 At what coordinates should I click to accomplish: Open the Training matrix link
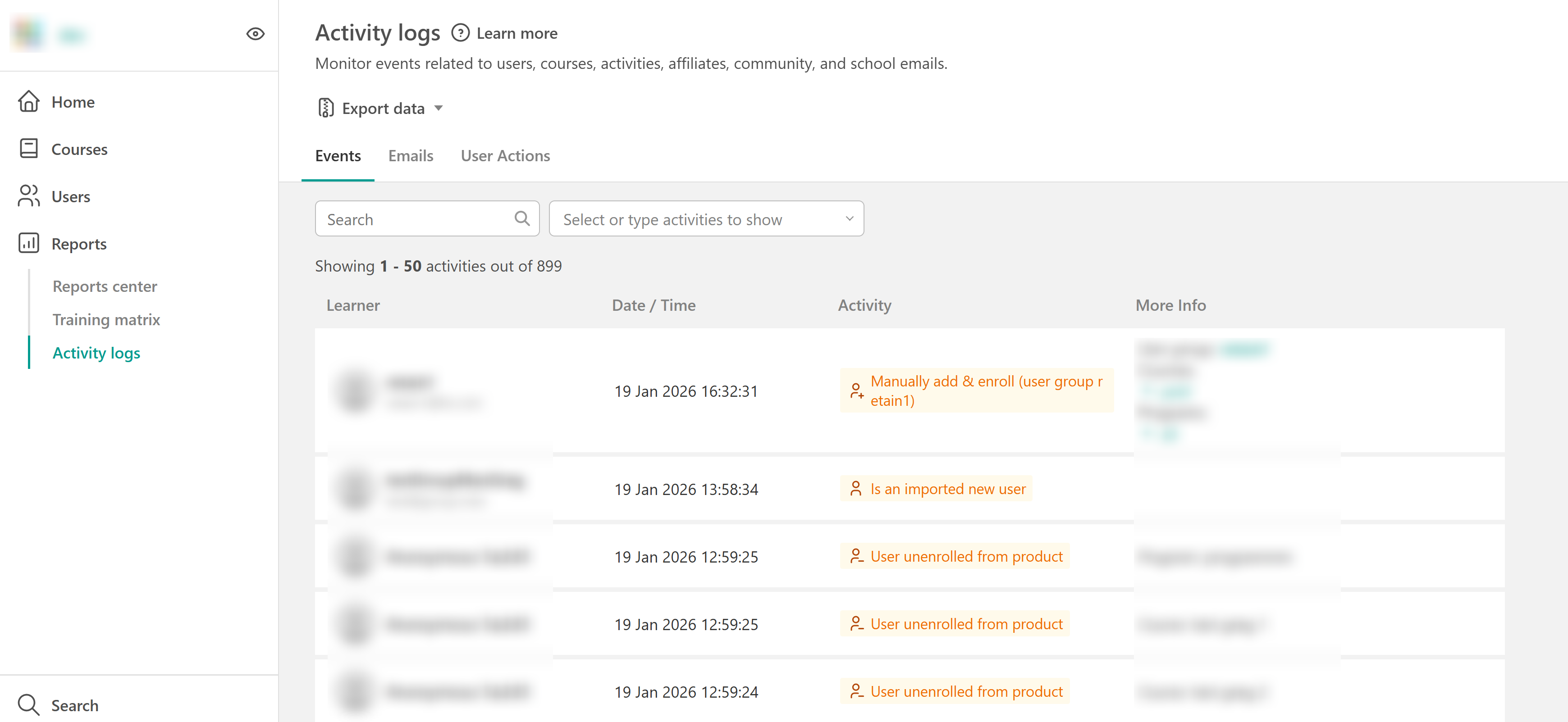(x=106, y=319)
